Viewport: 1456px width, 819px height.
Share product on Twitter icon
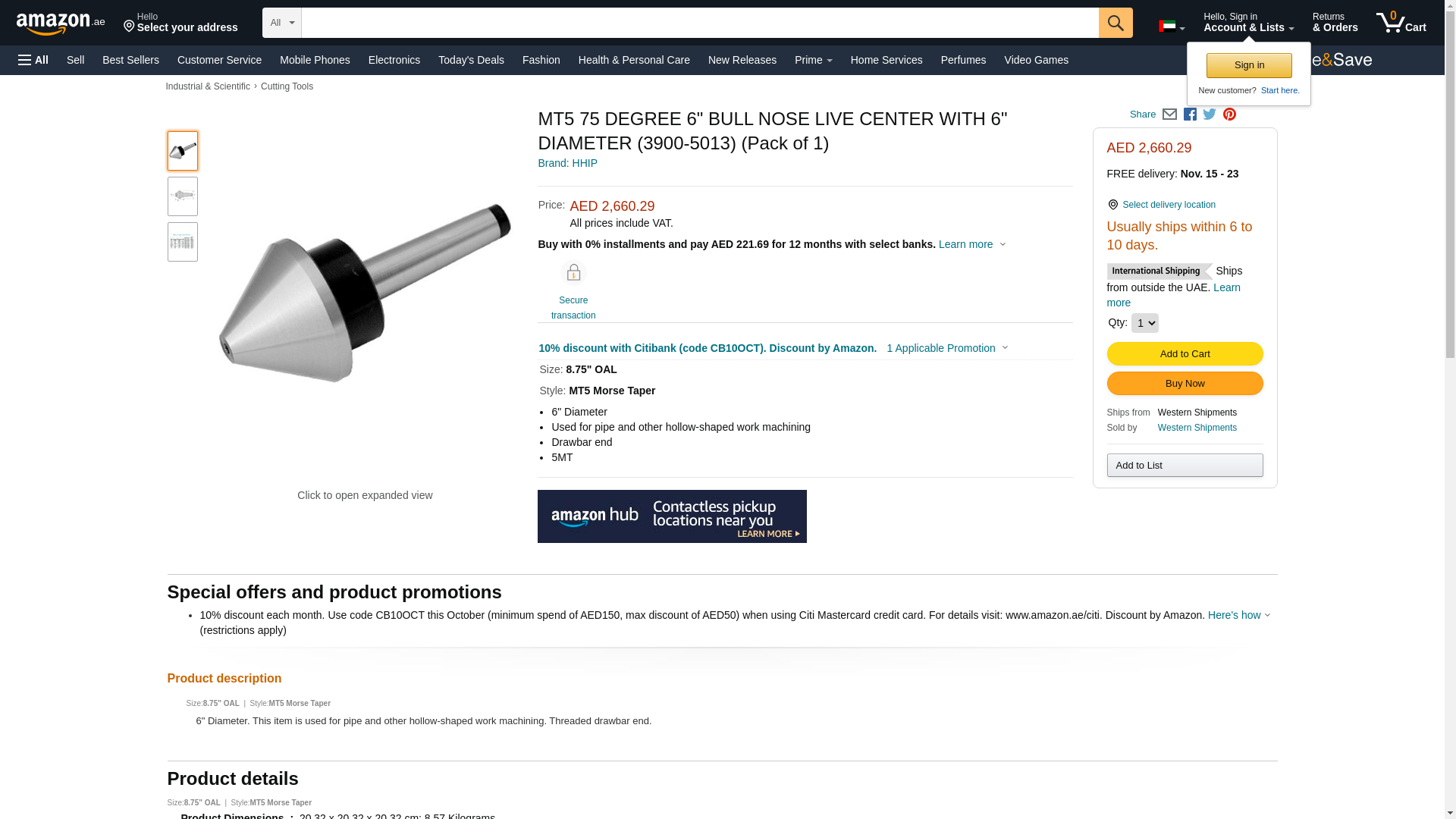click(1210, 115)
